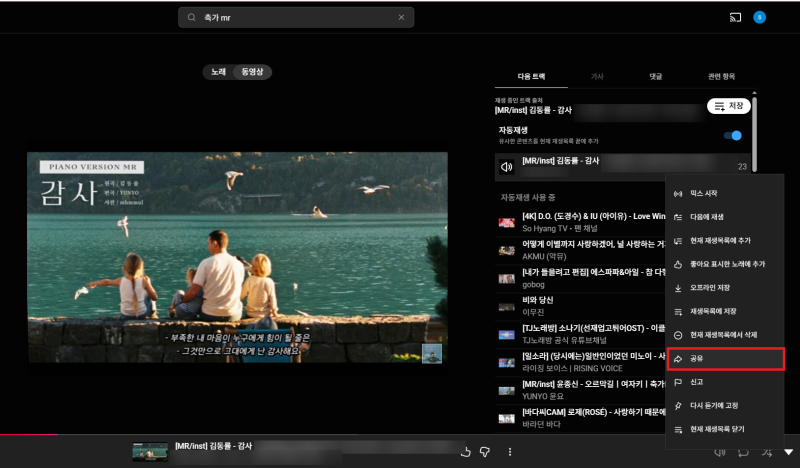Like the song with thumbs-up icon
Screen dimensions: 800x468
pyautogui.click(x=465, y=452)
